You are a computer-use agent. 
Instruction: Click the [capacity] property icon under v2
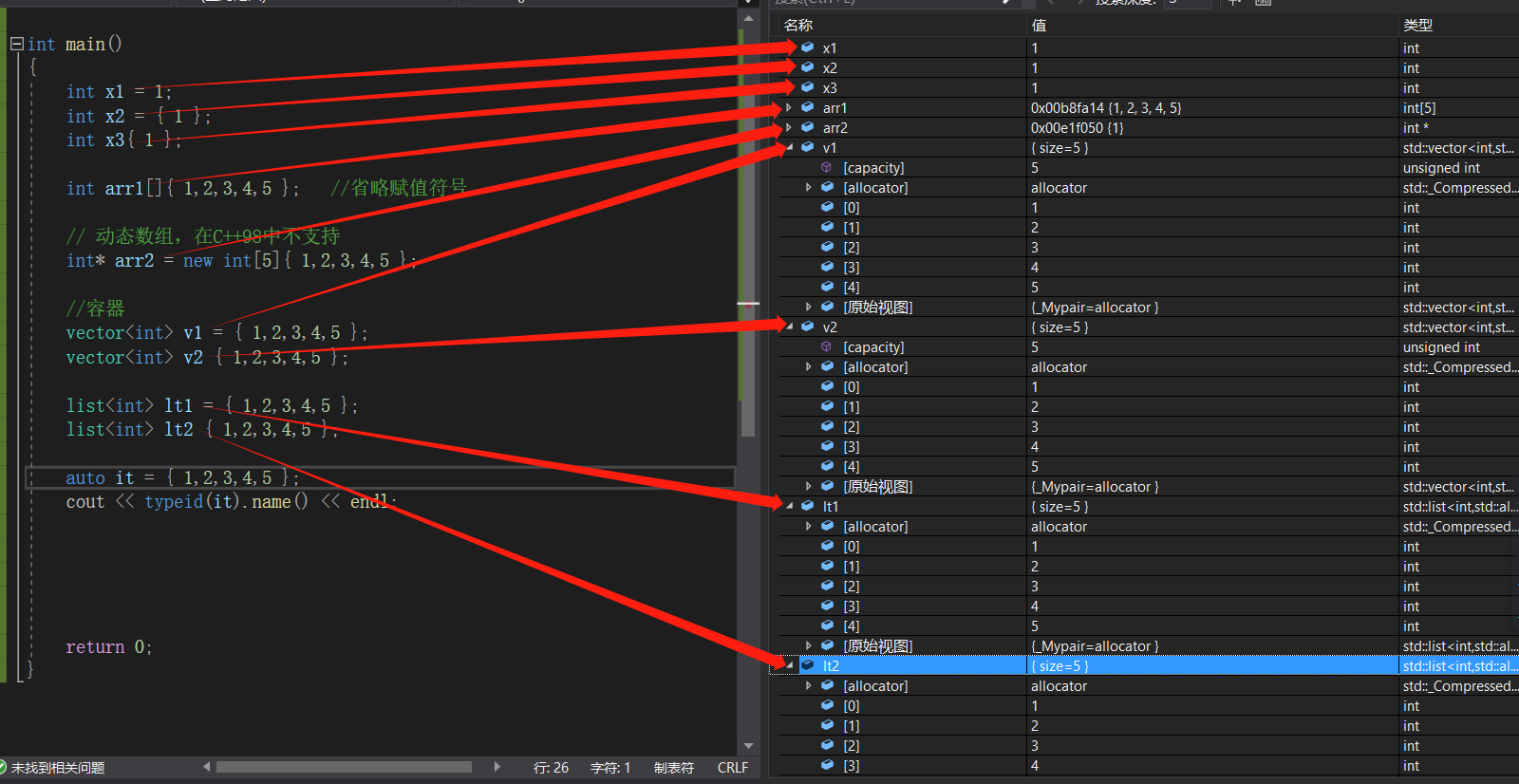(827, 346)
